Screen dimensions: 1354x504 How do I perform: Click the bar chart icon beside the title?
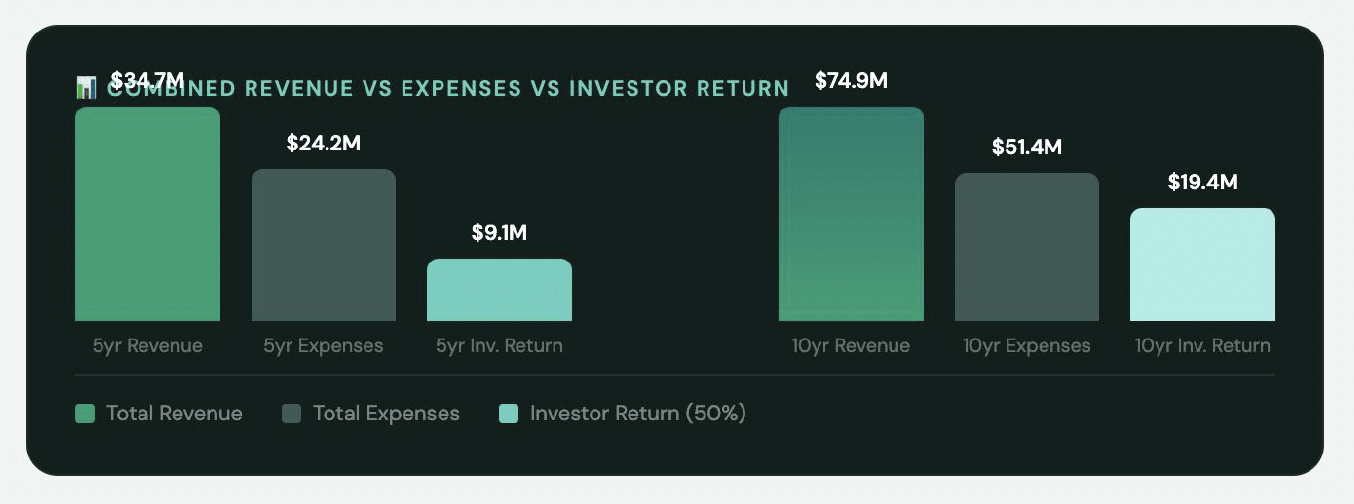pos(85,88)
